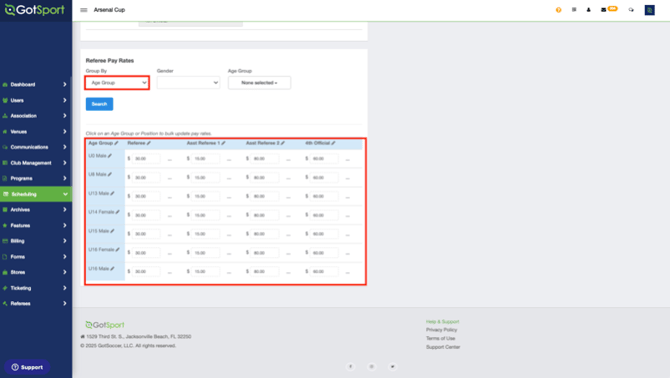Viewport: 670px width, 378px height.
Task: Click the GotSport logo in top left
Action: tap(34, 10)
